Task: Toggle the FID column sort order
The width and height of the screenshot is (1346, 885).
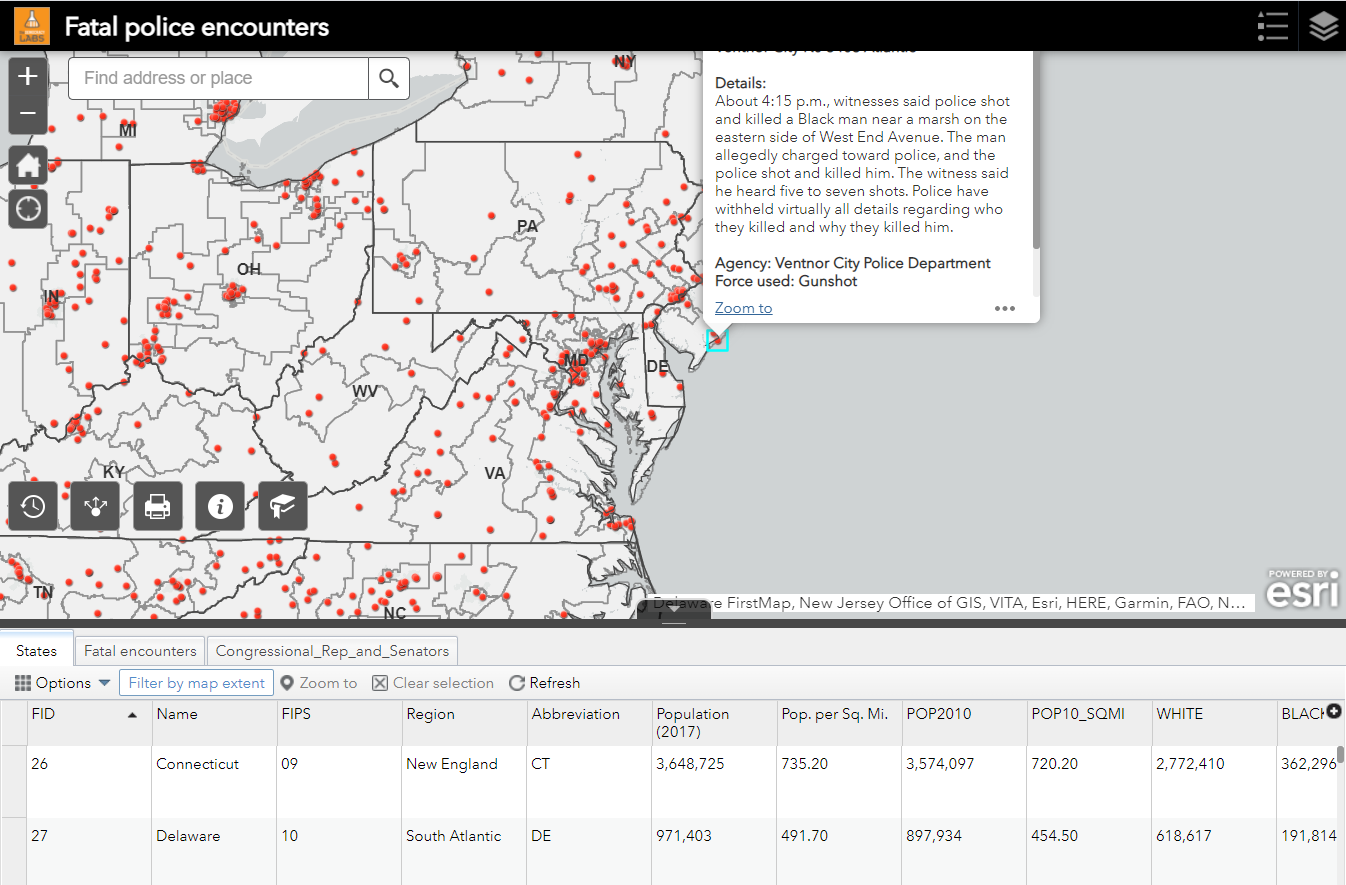Action: click(x=88, y=714)
